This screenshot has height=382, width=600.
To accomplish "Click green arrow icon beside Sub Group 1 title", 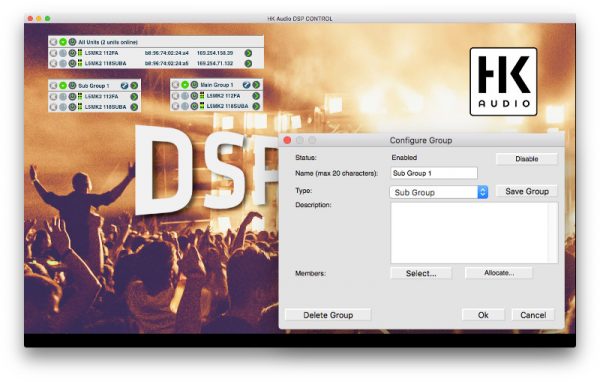I will coord(134,85).
